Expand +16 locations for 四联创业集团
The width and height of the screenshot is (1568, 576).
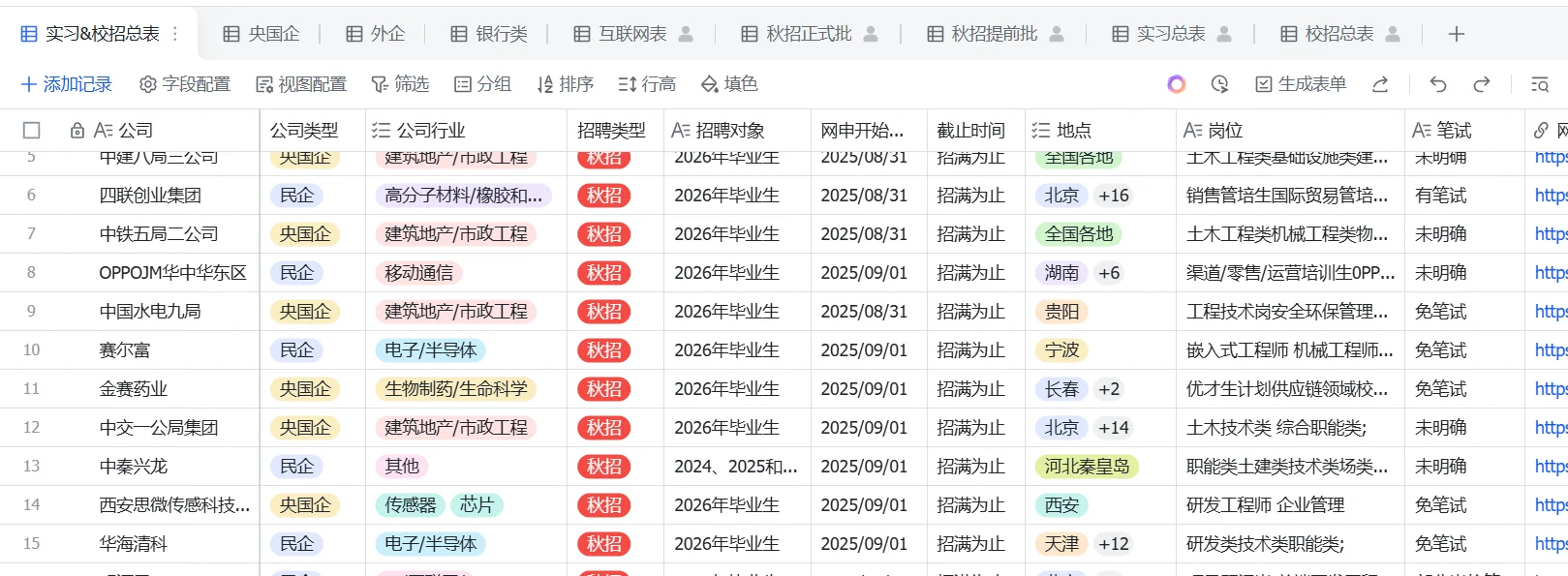[x=1113, y=196]
